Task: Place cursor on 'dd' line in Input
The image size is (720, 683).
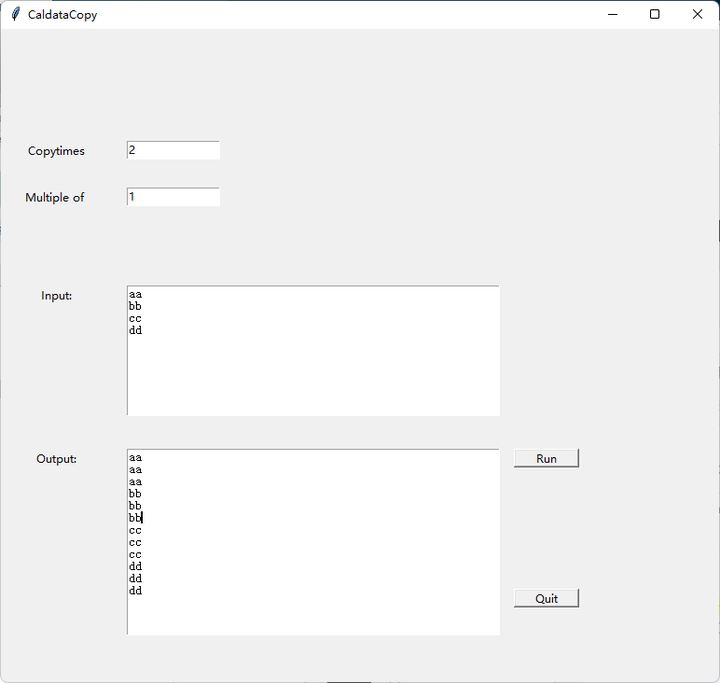Action: click(x=135, y=330)
